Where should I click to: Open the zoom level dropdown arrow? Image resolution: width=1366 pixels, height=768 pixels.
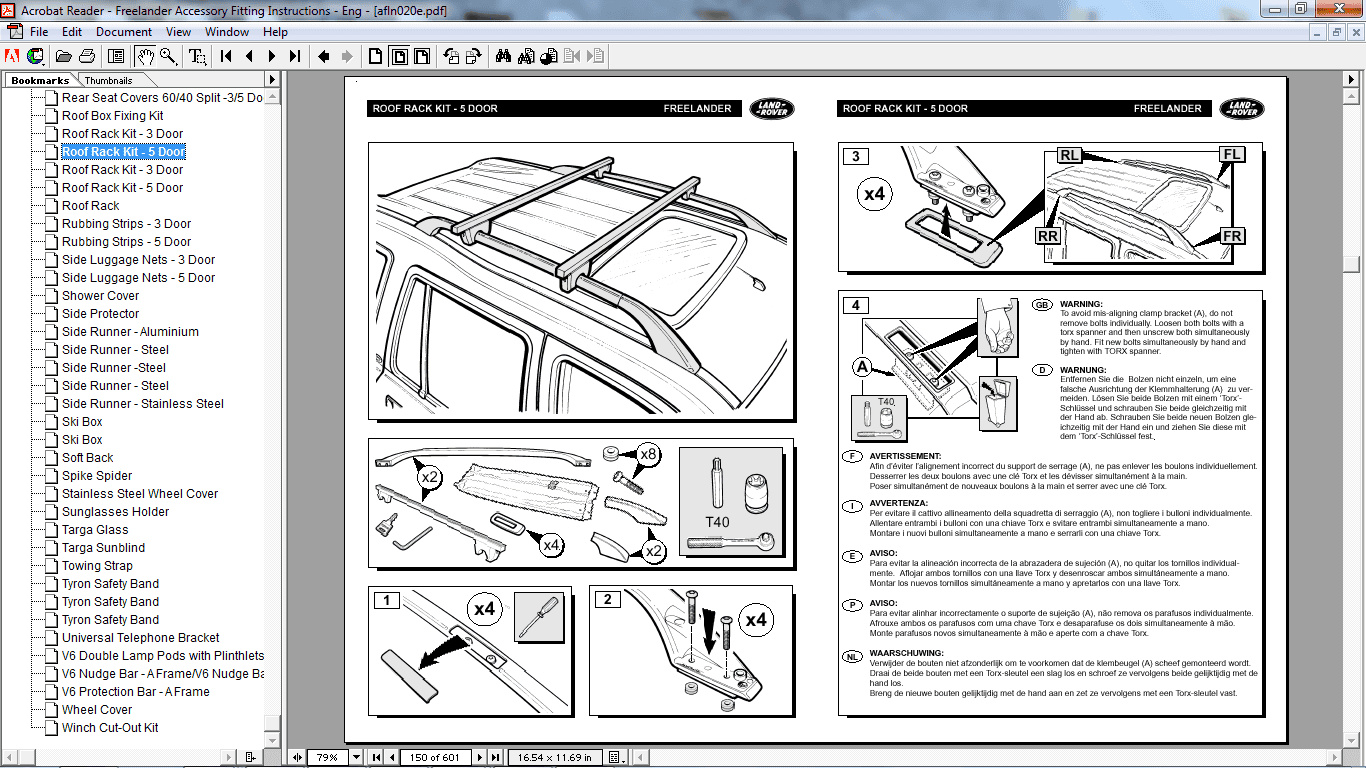(357, 757)
